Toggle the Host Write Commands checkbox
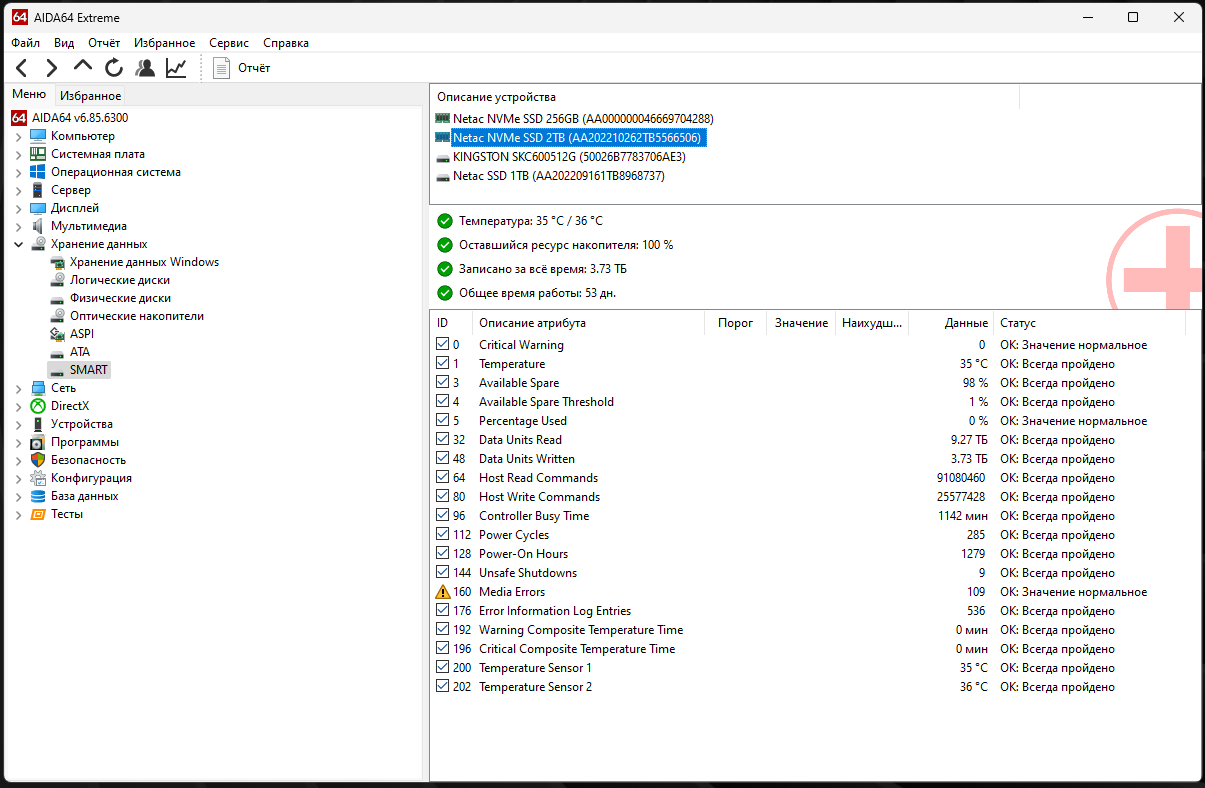The height and width of the screenshot is (788, 1205). click(x=443, y=497)
